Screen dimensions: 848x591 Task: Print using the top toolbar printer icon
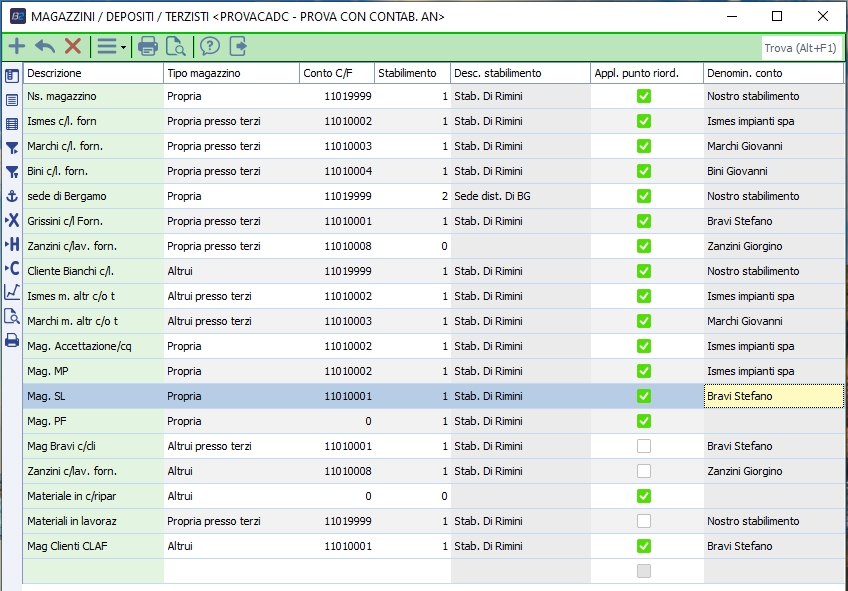click(x=148, y=47)
